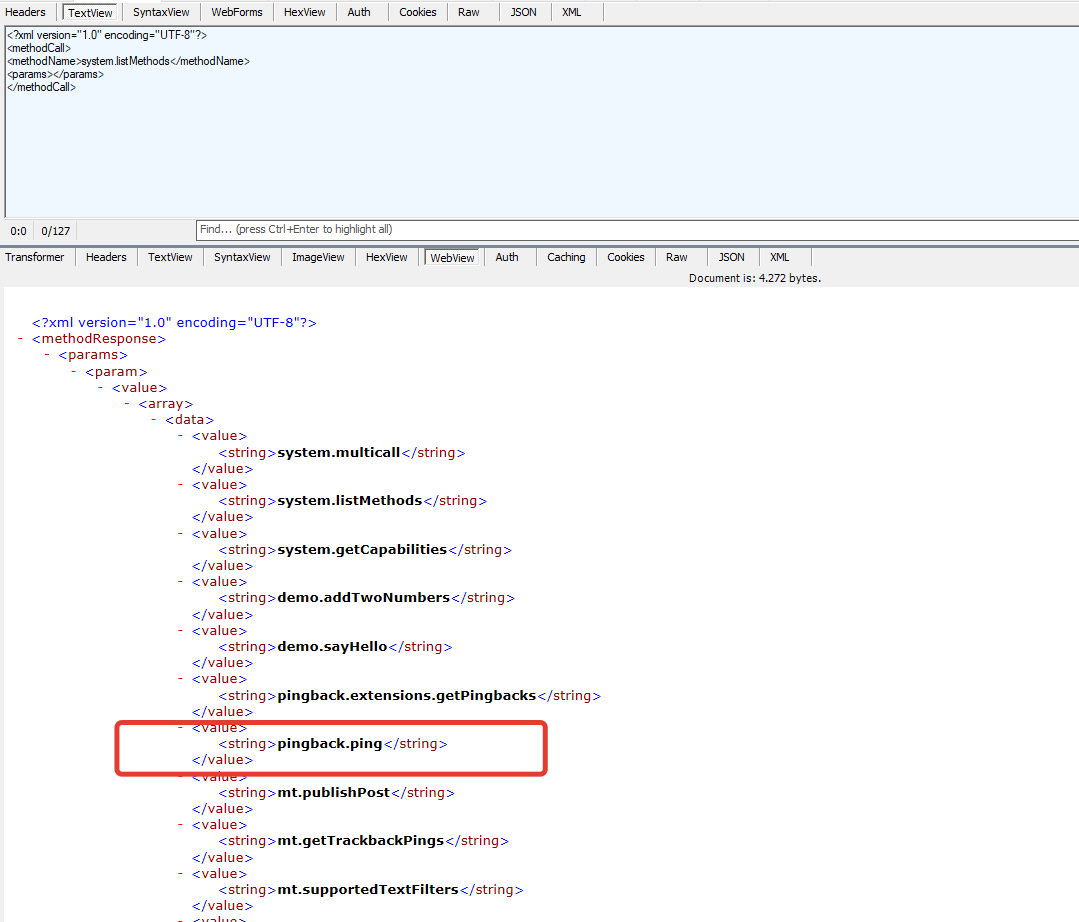Collapse the data XML node
This screenshot has width=1079, height=922.
[x=155, y=420]
